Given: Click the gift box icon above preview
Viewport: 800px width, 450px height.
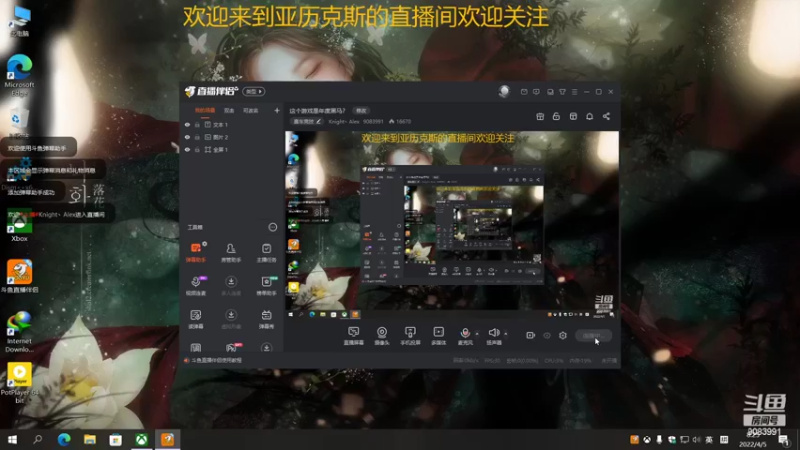Looking at the screenshot, I should [x=540, y=116].
